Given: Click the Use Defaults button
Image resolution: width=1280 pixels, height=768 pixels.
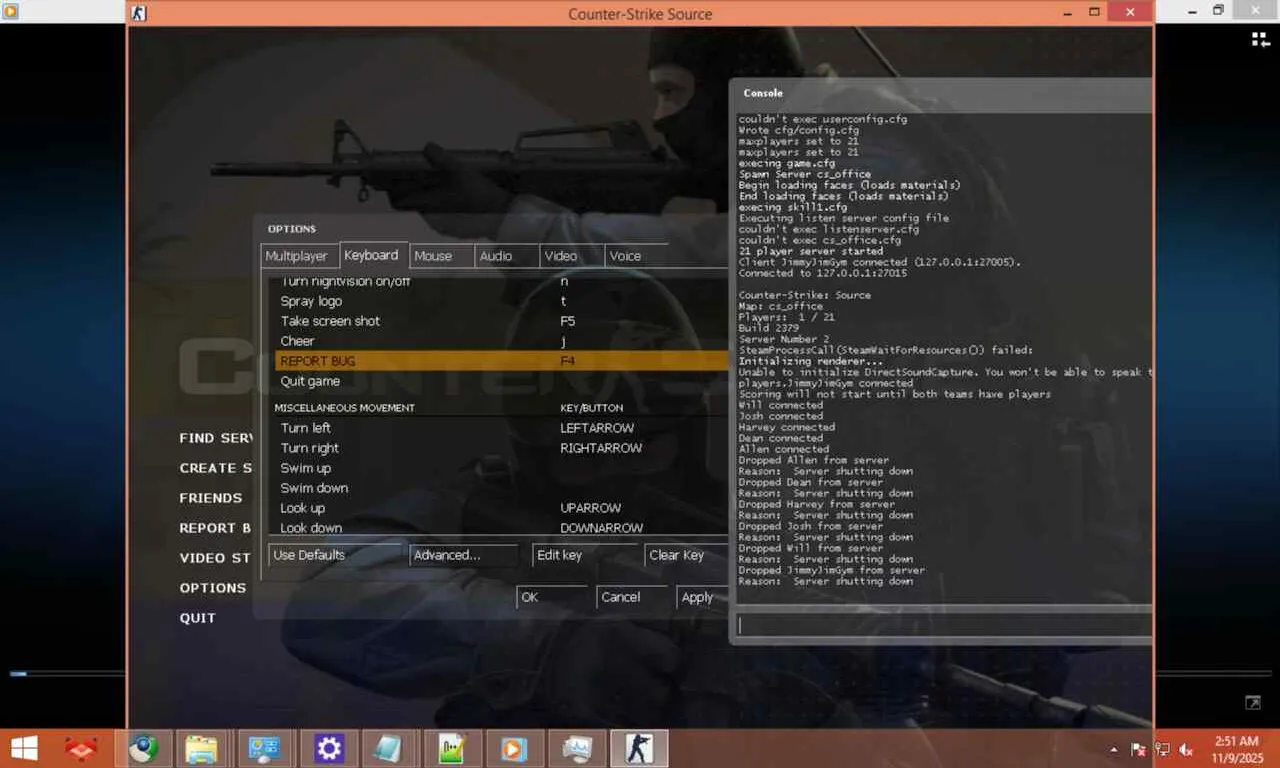Looking at the screenshot, I should [335, 555].
